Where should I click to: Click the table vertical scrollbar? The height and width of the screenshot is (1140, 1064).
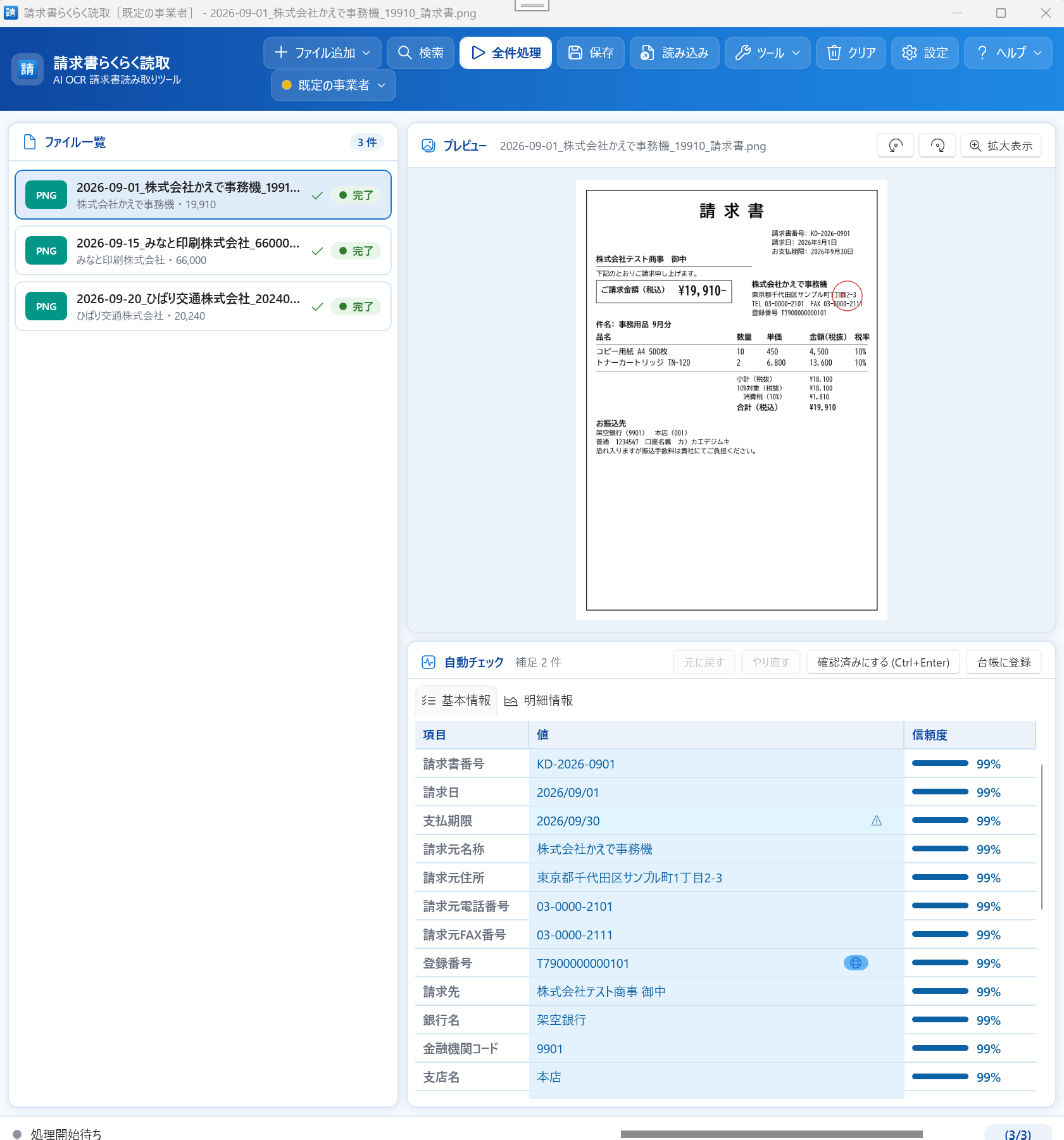[x=1041, y=837]
